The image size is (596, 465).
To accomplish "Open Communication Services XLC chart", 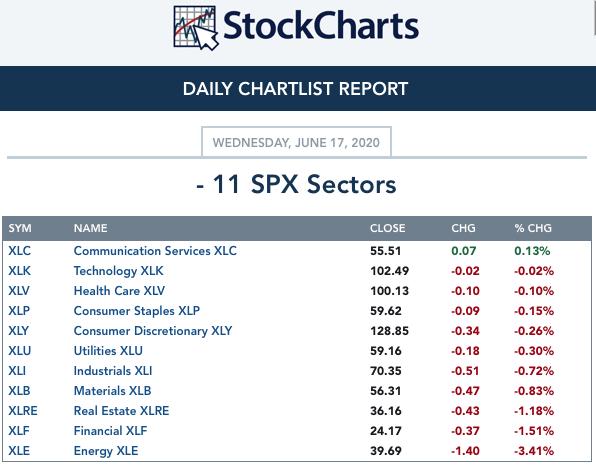I will click(155, 251).
